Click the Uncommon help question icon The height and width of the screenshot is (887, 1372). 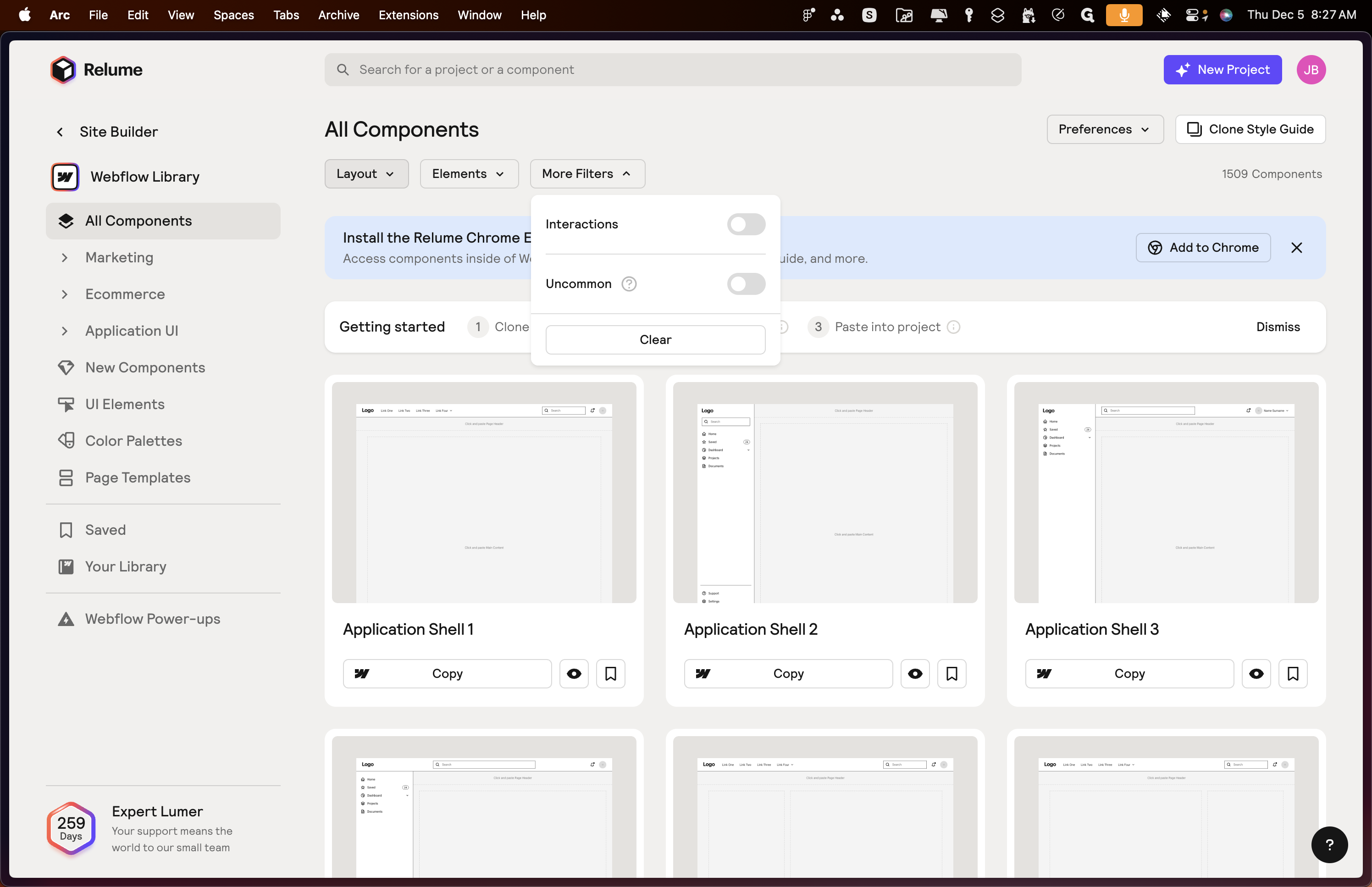pyautogui.click(x=629, y=284)
